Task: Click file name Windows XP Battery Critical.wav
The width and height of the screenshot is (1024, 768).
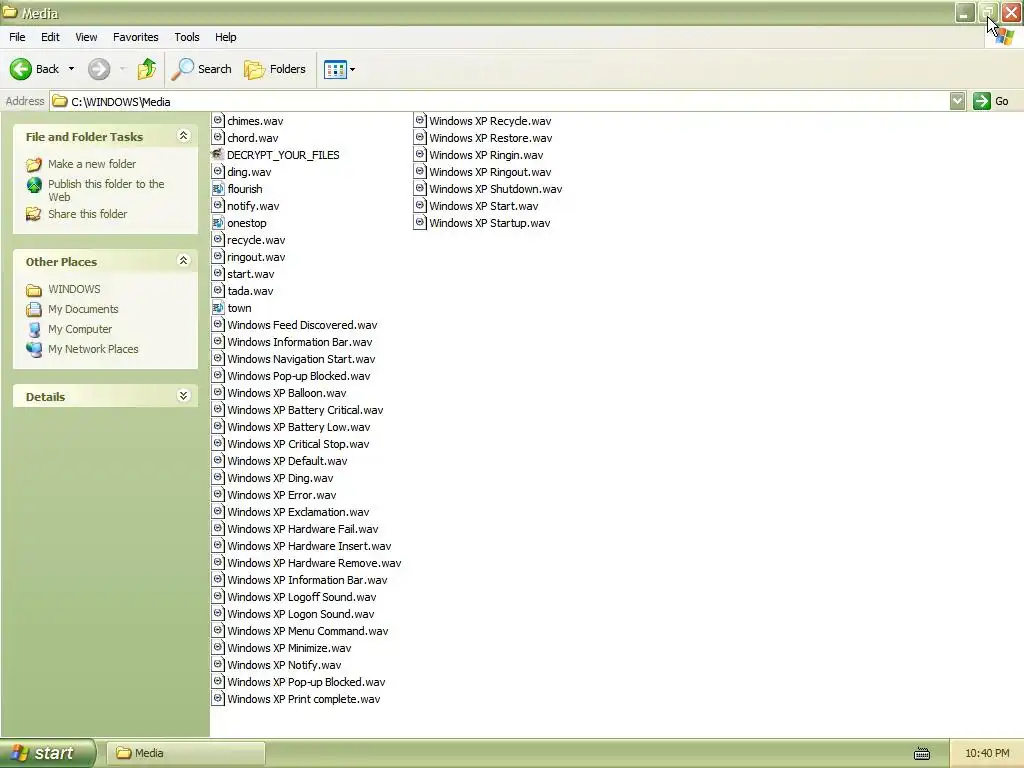Action: pos(305,410)
